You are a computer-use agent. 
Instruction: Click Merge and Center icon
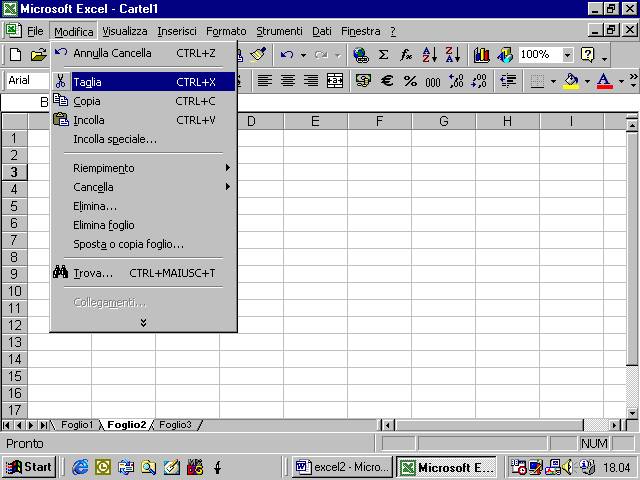335,80
